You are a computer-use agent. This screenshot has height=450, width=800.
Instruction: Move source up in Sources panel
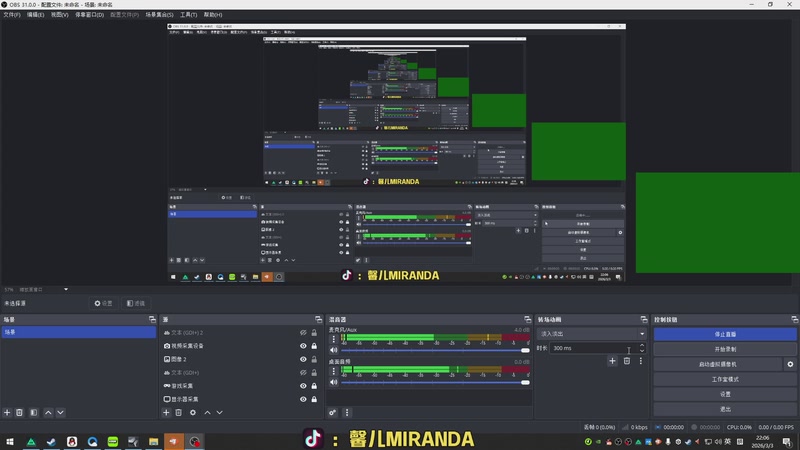(207, 412)
